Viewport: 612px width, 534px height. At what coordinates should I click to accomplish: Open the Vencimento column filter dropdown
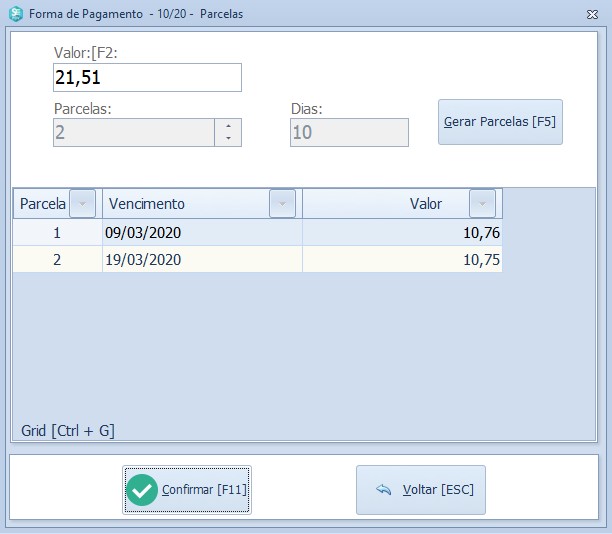pos(282,204)
